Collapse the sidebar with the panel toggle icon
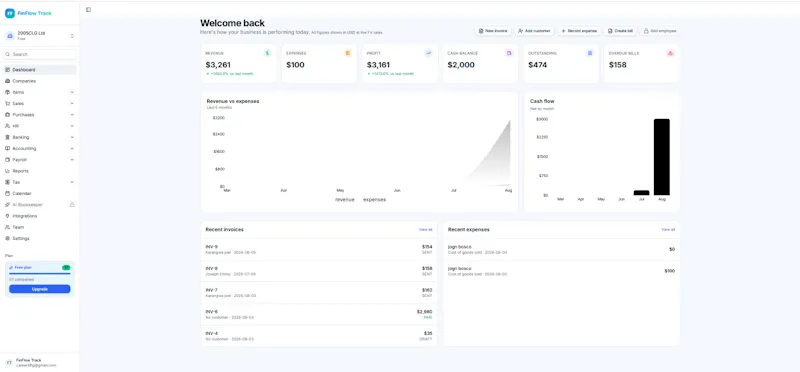 click(88, 9)
